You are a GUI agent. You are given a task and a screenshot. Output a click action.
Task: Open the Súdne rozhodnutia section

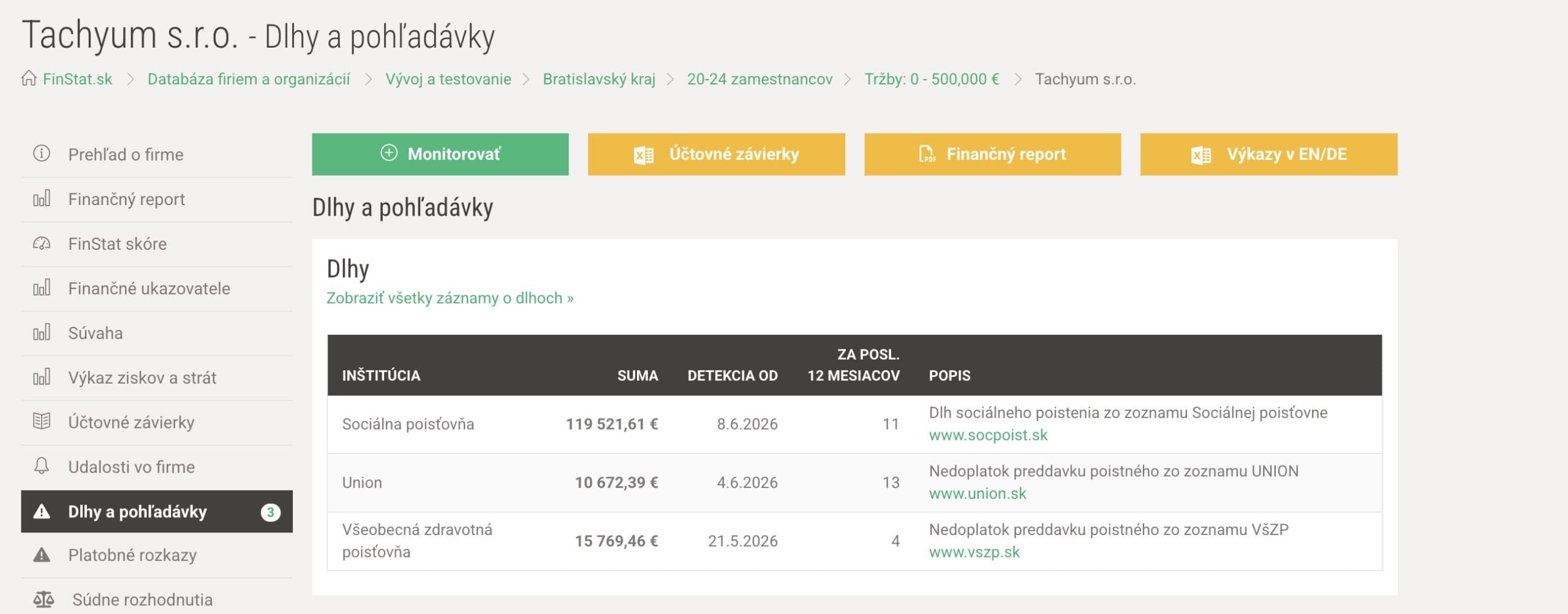coord(157,599)
